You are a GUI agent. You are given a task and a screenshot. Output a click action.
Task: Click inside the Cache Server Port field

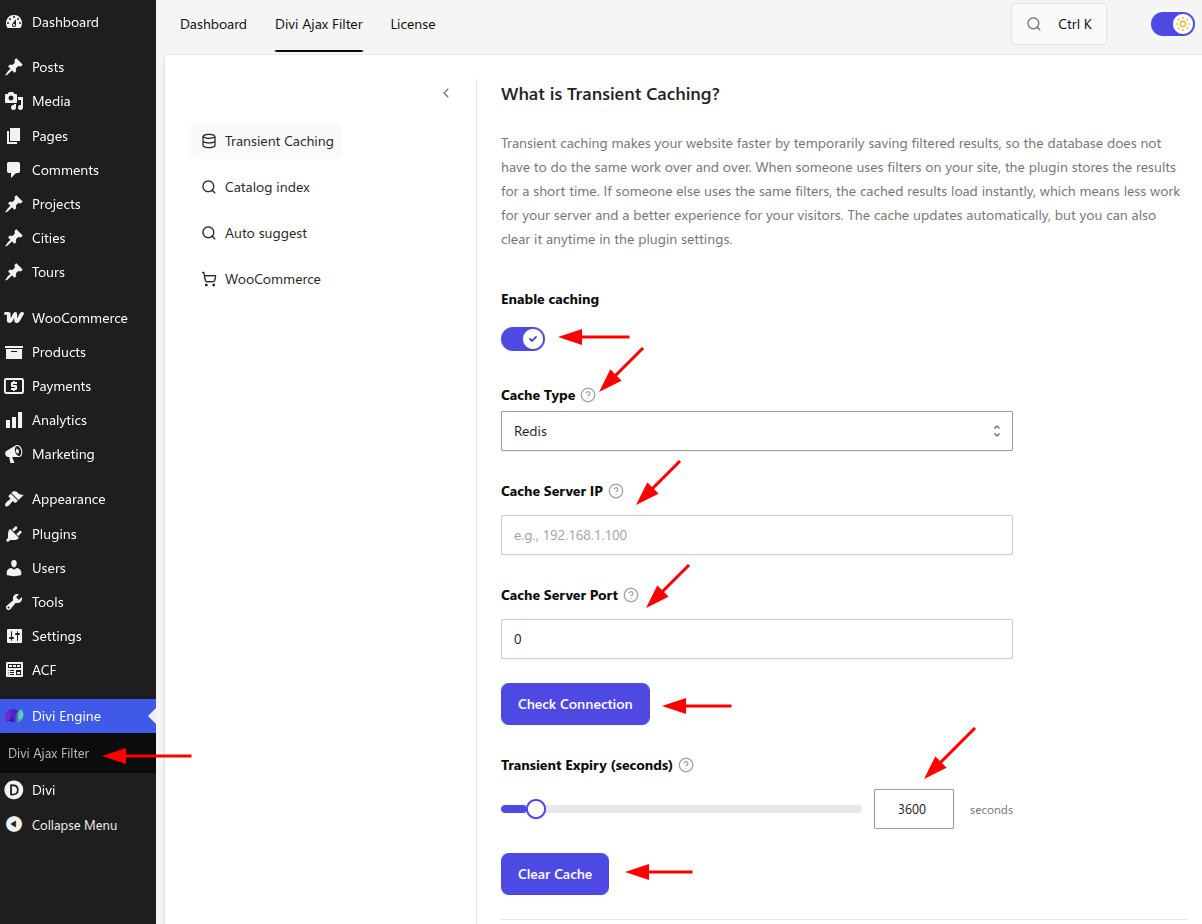click(757, 639)
